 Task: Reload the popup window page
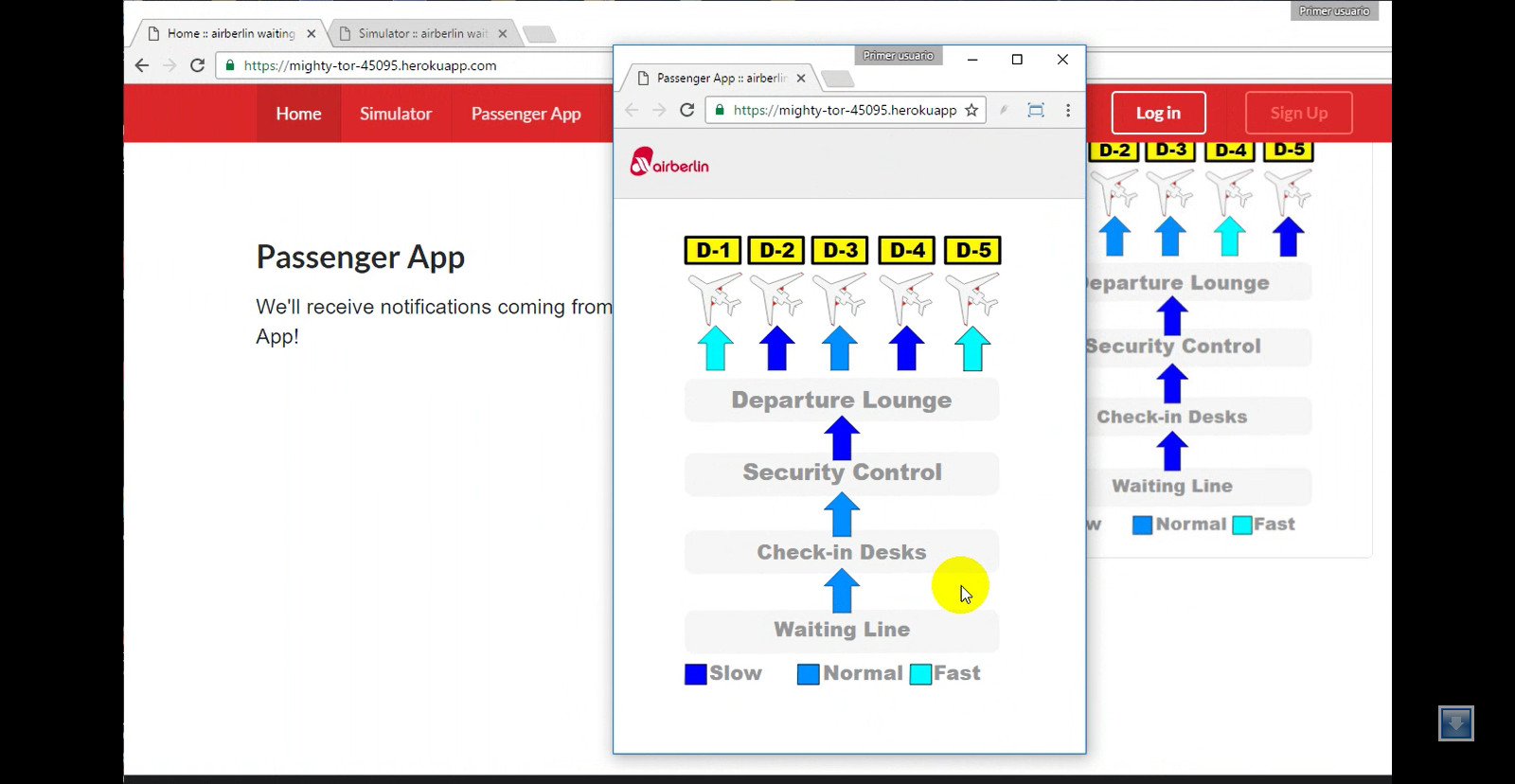(687, 110)
